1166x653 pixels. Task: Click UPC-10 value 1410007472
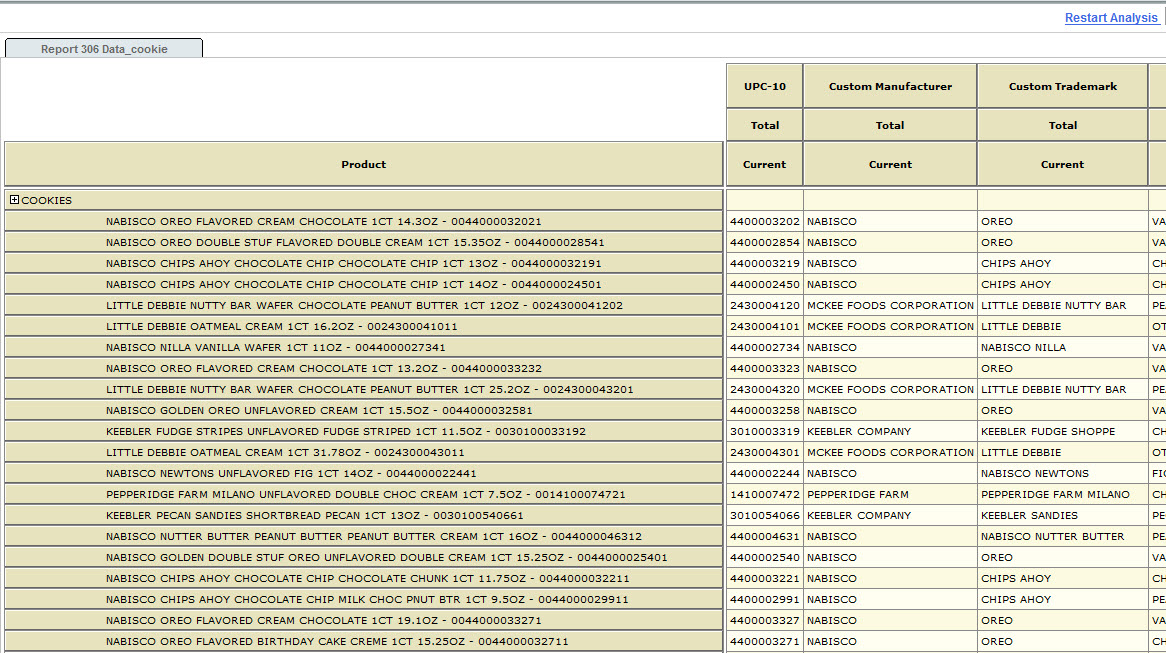764,494
